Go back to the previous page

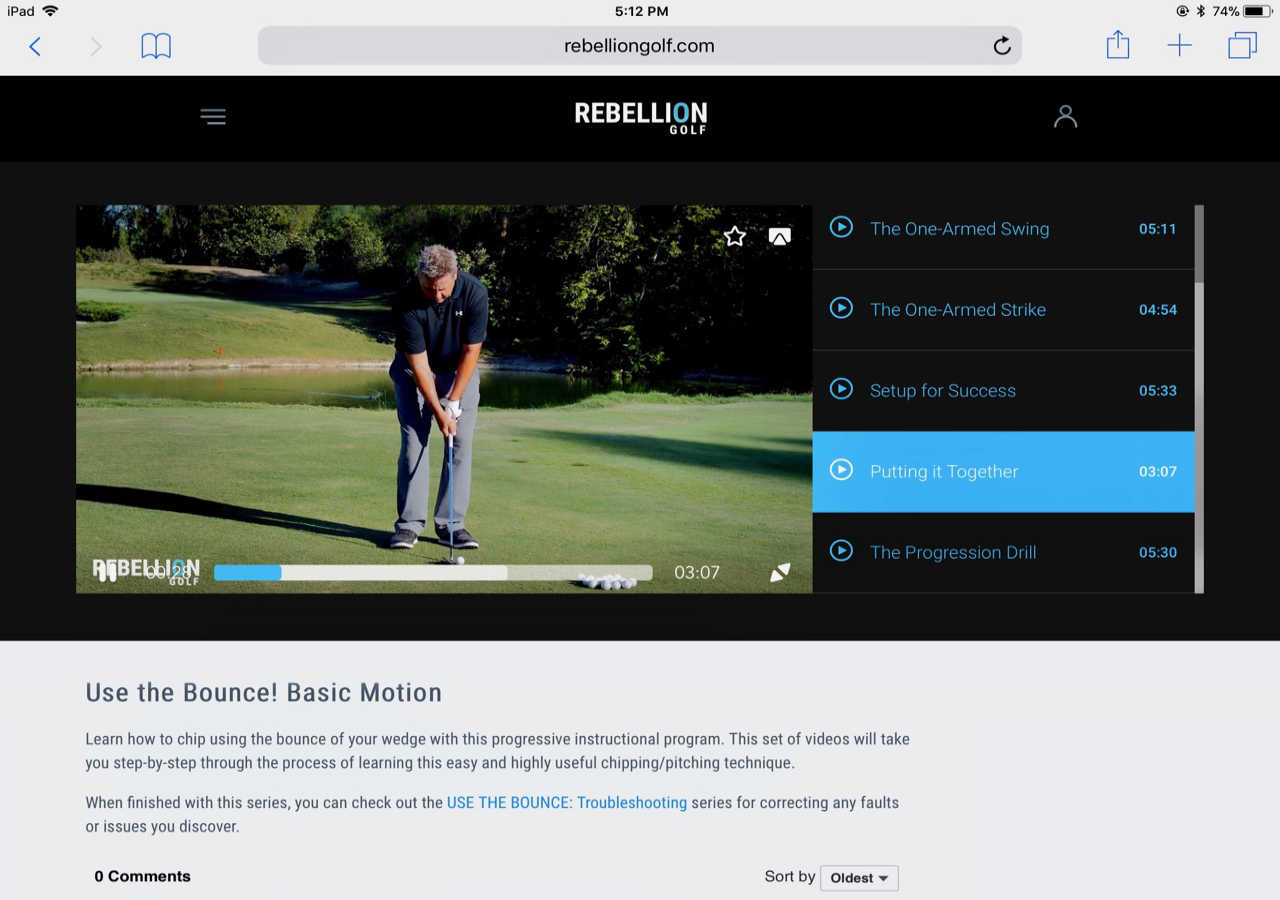click(35, 46)
